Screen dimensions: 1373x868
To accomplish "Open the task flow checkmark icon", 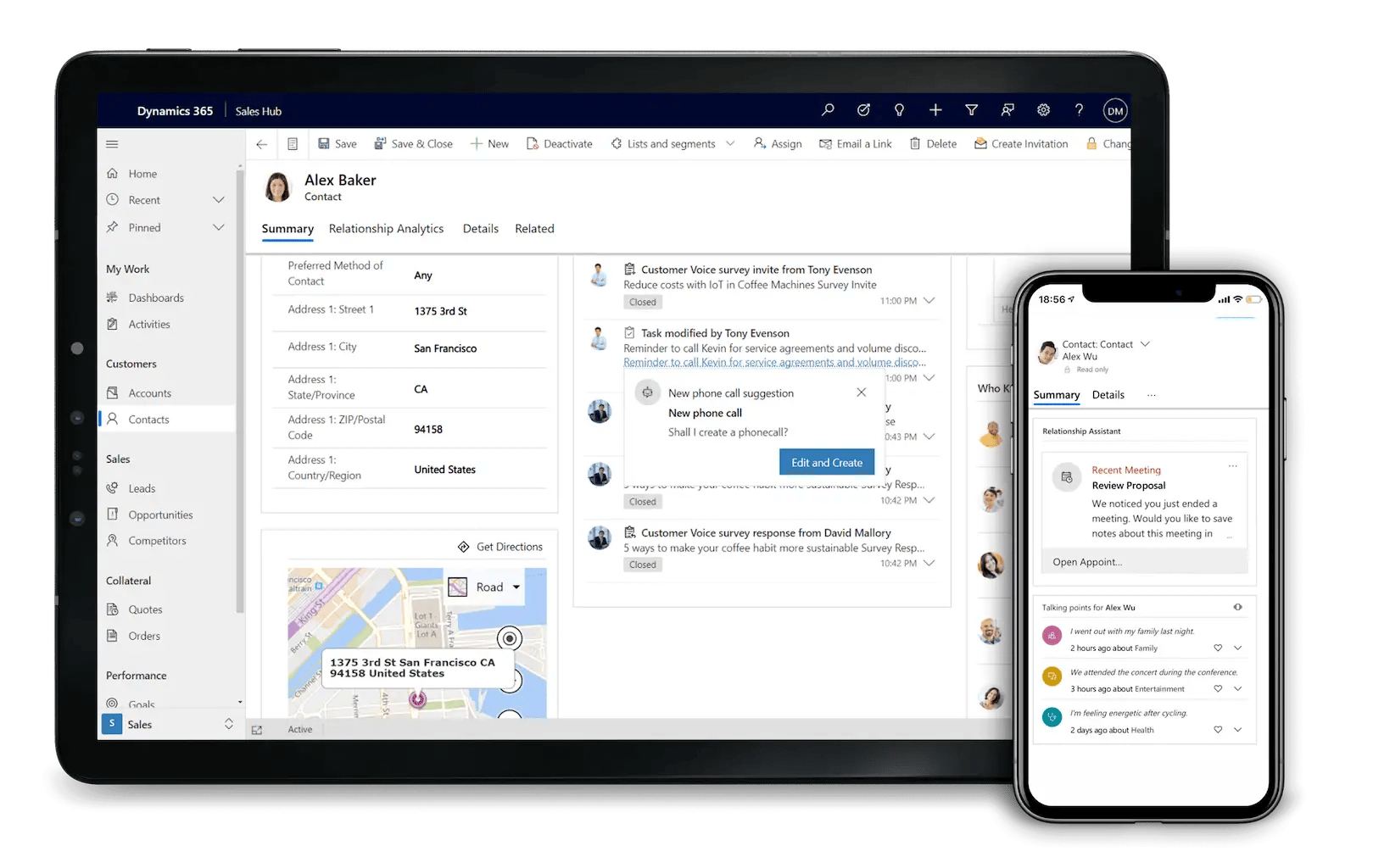I will pos(863,110).
